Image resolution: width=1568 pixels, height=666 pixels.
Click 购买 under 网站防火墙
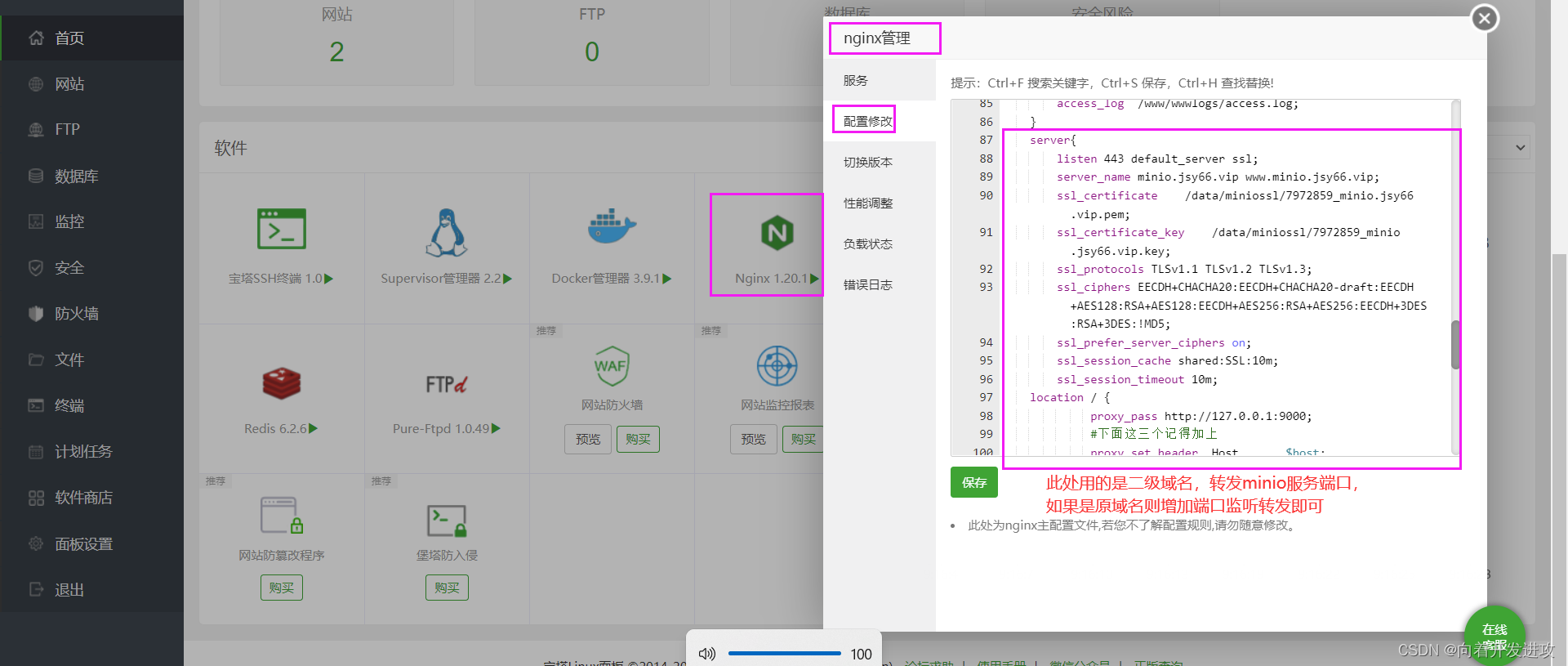point(638,439)
